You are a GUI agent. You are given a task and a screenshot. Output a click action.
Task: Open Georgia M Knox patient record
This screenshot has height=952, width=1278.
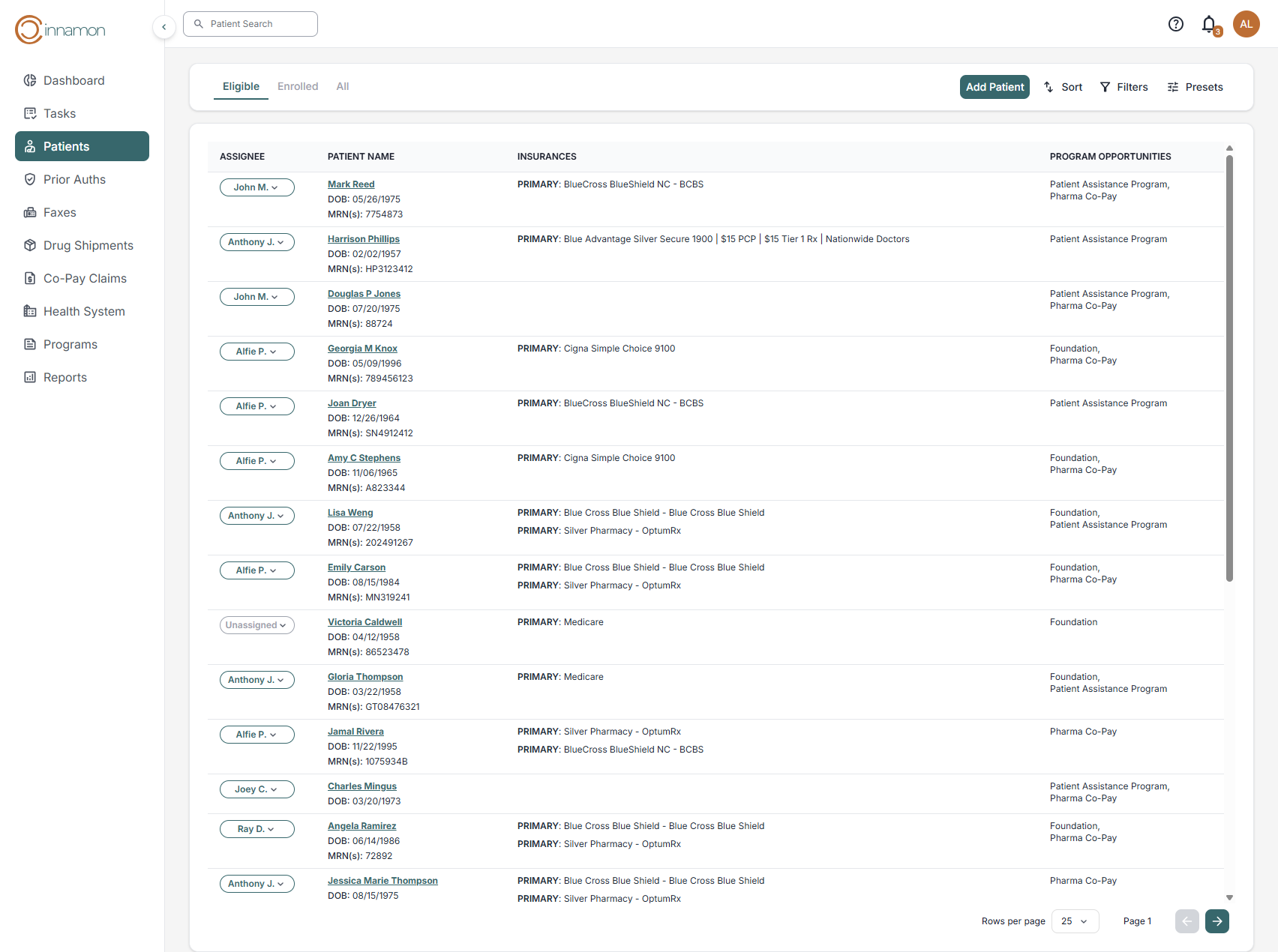click(x=362, y=349)
